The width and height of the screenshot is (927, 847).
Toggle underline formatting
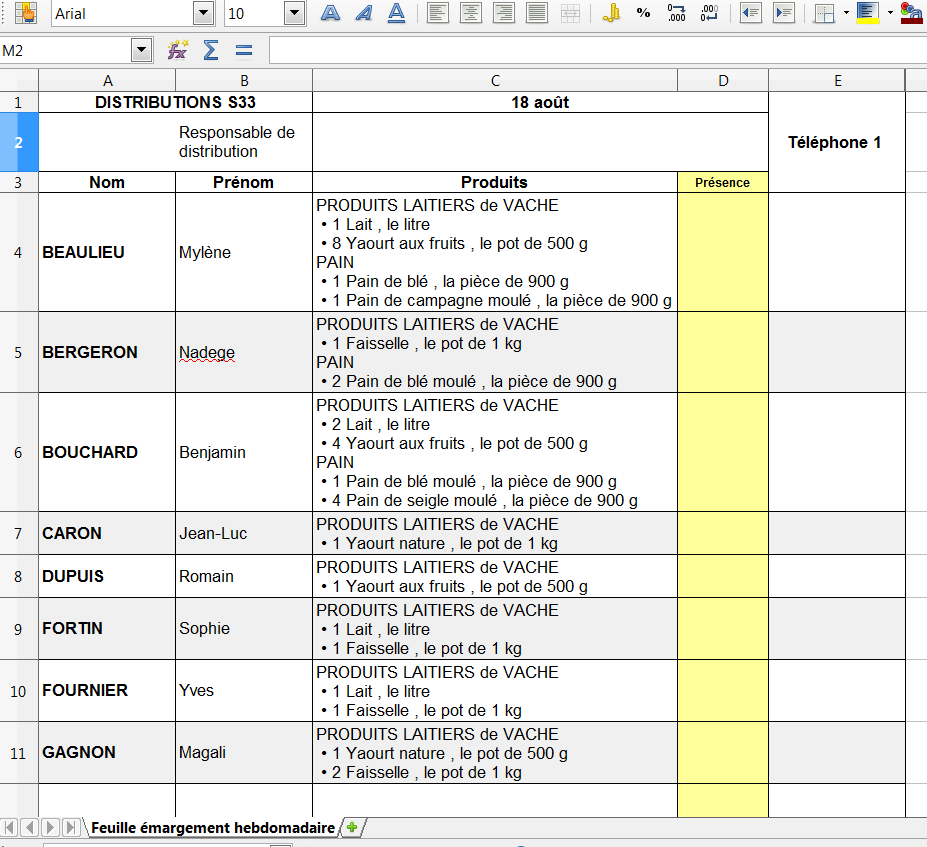pos(396,13)
